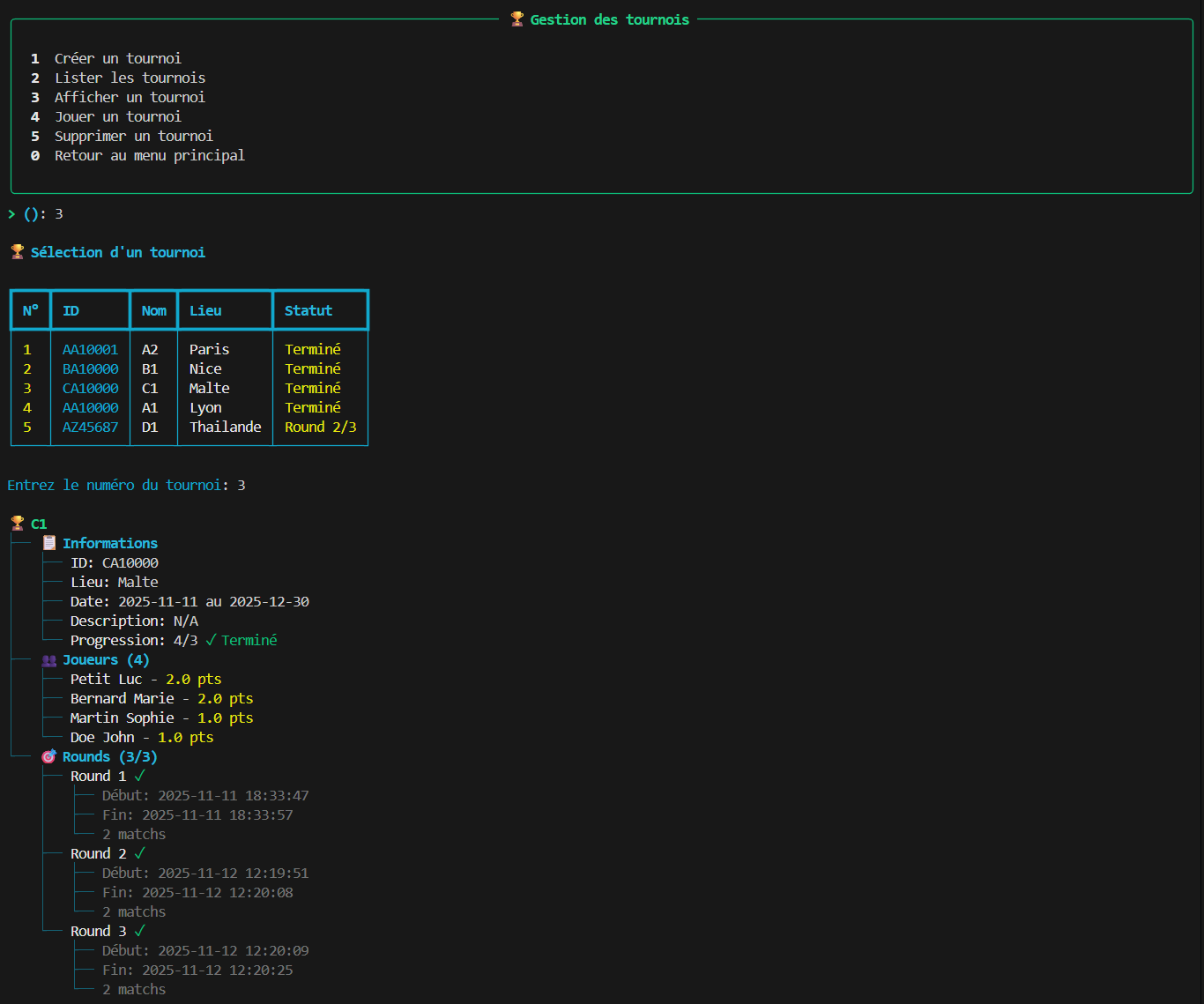Click the green checkmark next to Round 2
Image resolution: width=1204 pixels, height=1004 pixels.
pyautogui.click(x=139, y=854)
